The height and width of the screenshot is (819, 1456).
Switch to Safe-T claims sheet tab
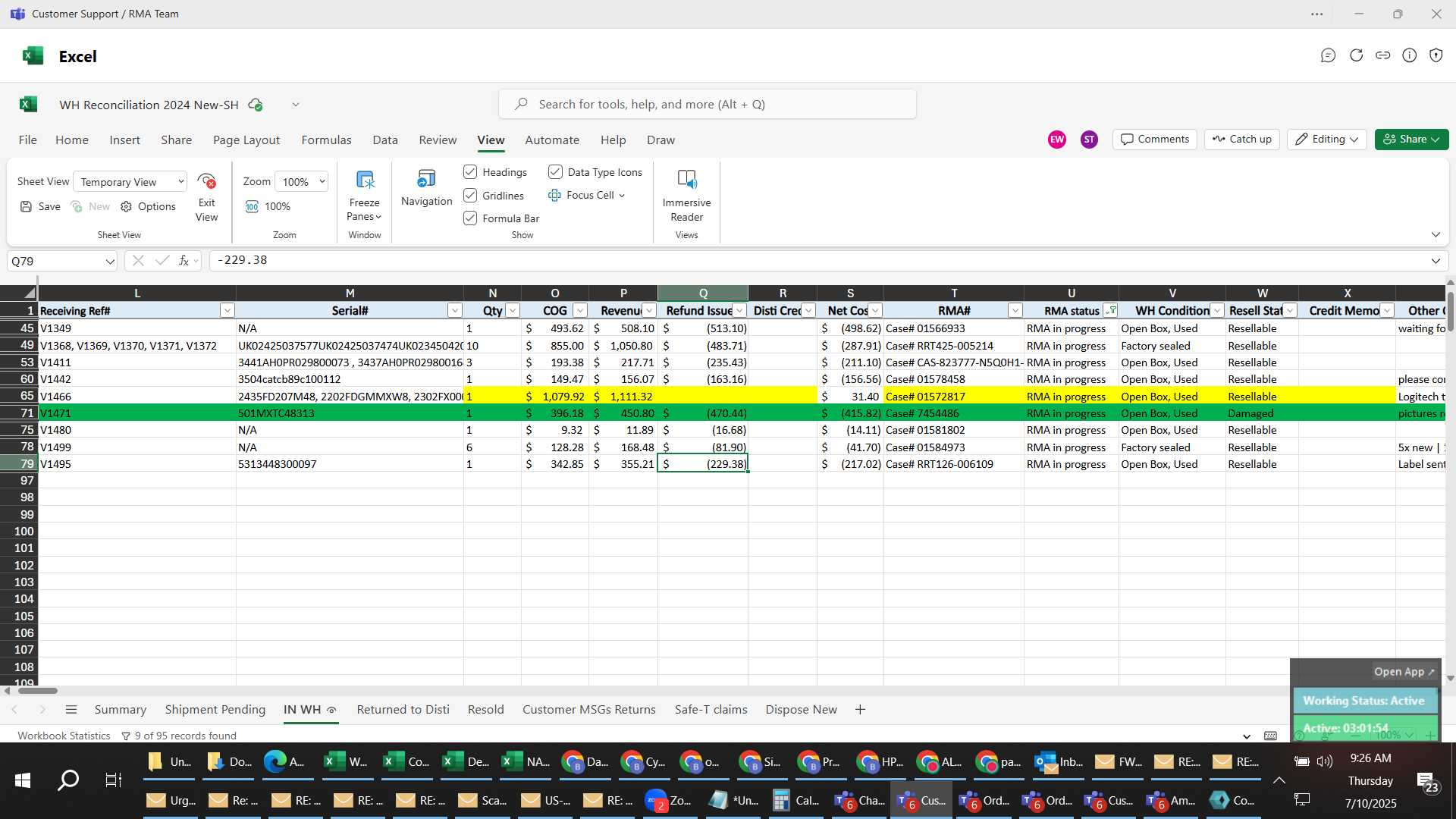click(711, 710)
